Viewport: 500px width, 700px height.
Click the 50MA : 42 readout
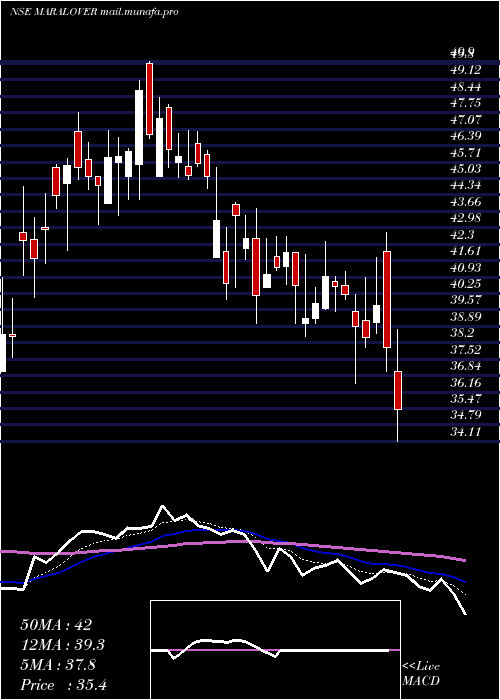pos(56,625)
